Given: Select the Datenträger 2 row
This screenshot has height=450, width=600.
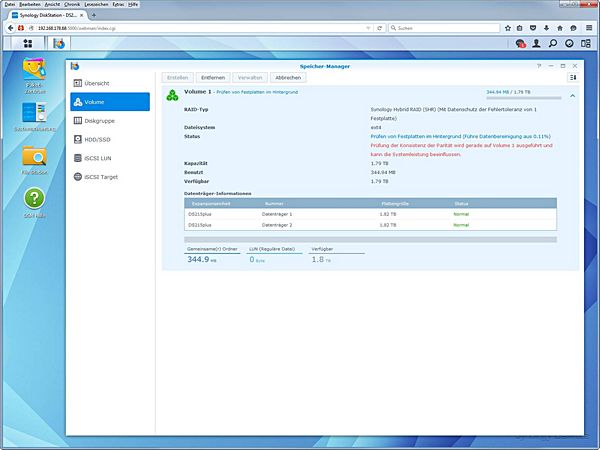Looking at the screenshot, I should [x=370, y=225].
